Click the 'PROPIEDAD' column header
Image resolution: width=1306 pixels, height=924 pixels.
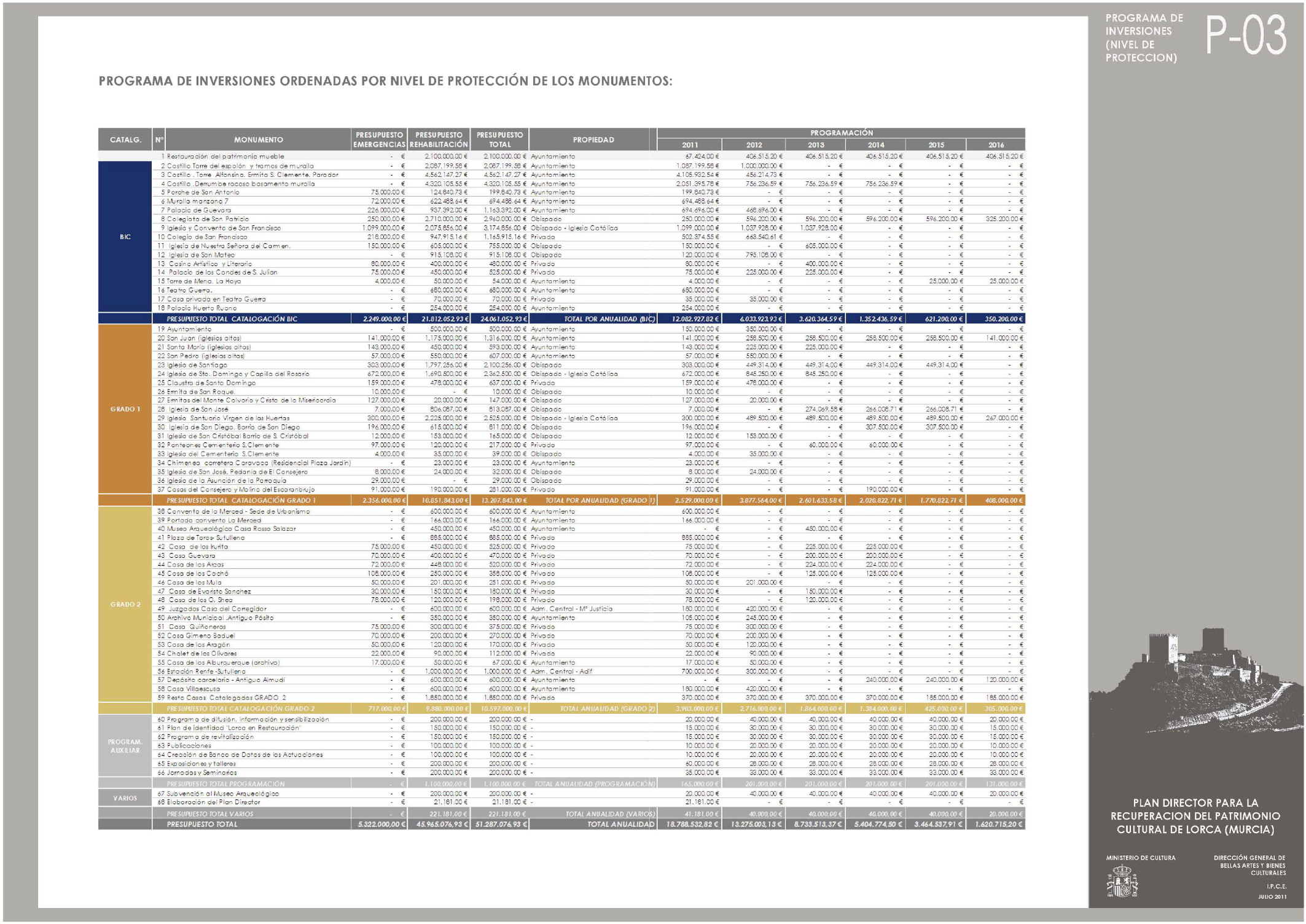pyautogui.click(x=593, y=139)
